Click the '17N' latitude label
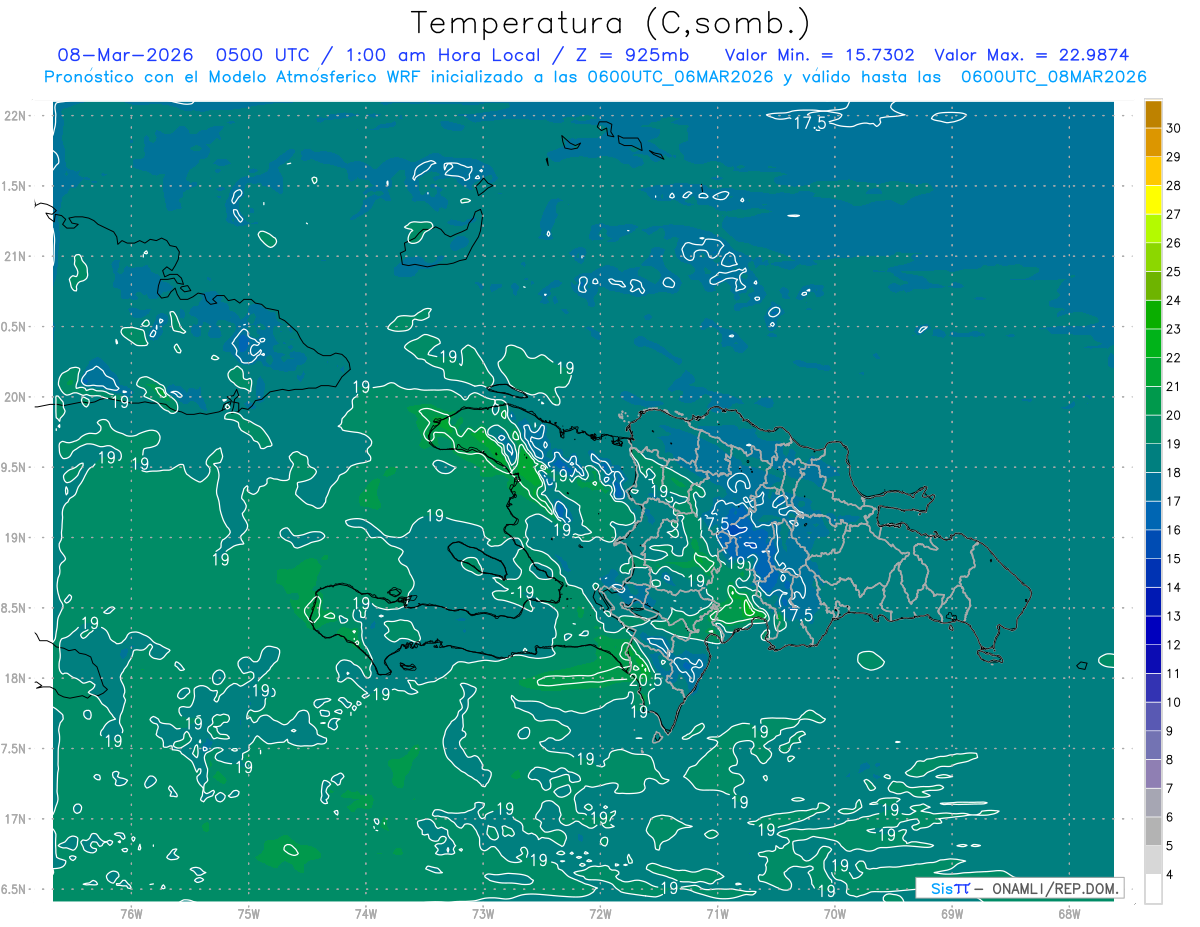Screen dimensions: 1200x927 [x=16, y=819]
